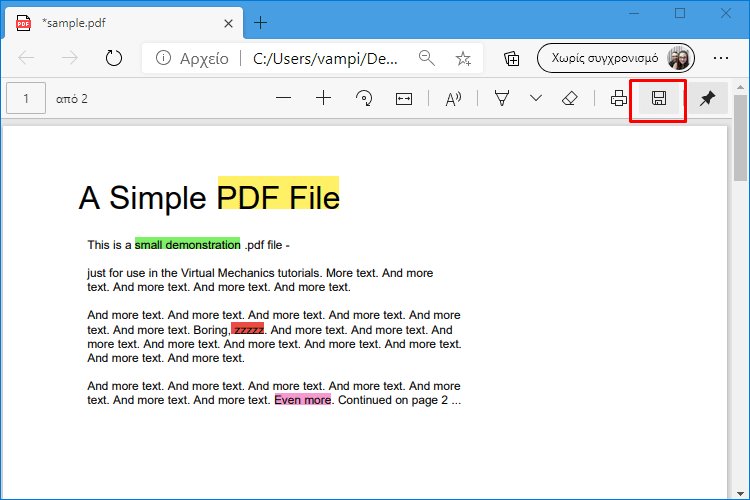750x500 pixels.
Task: Open the zoom magnifier in address bar
Action: [x=426, y=58]
